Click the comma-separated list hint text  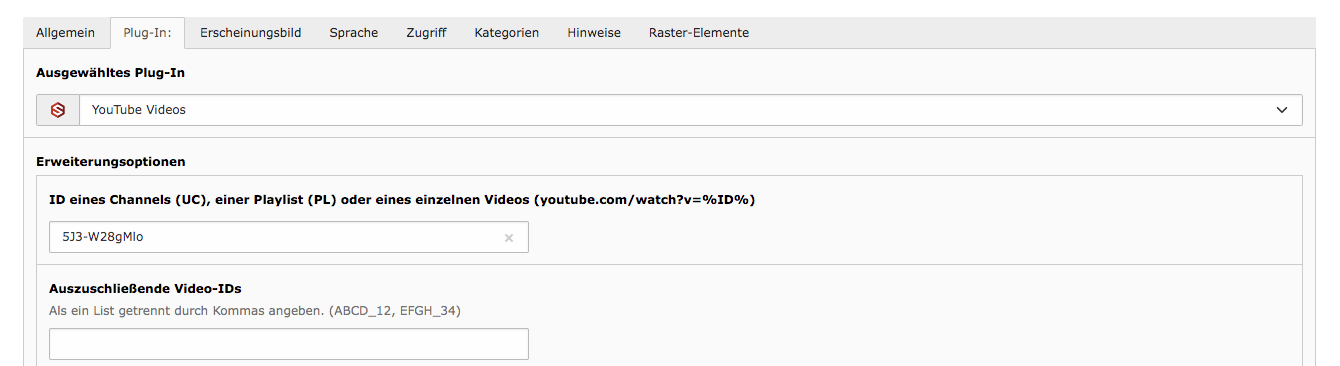point(255,310)
